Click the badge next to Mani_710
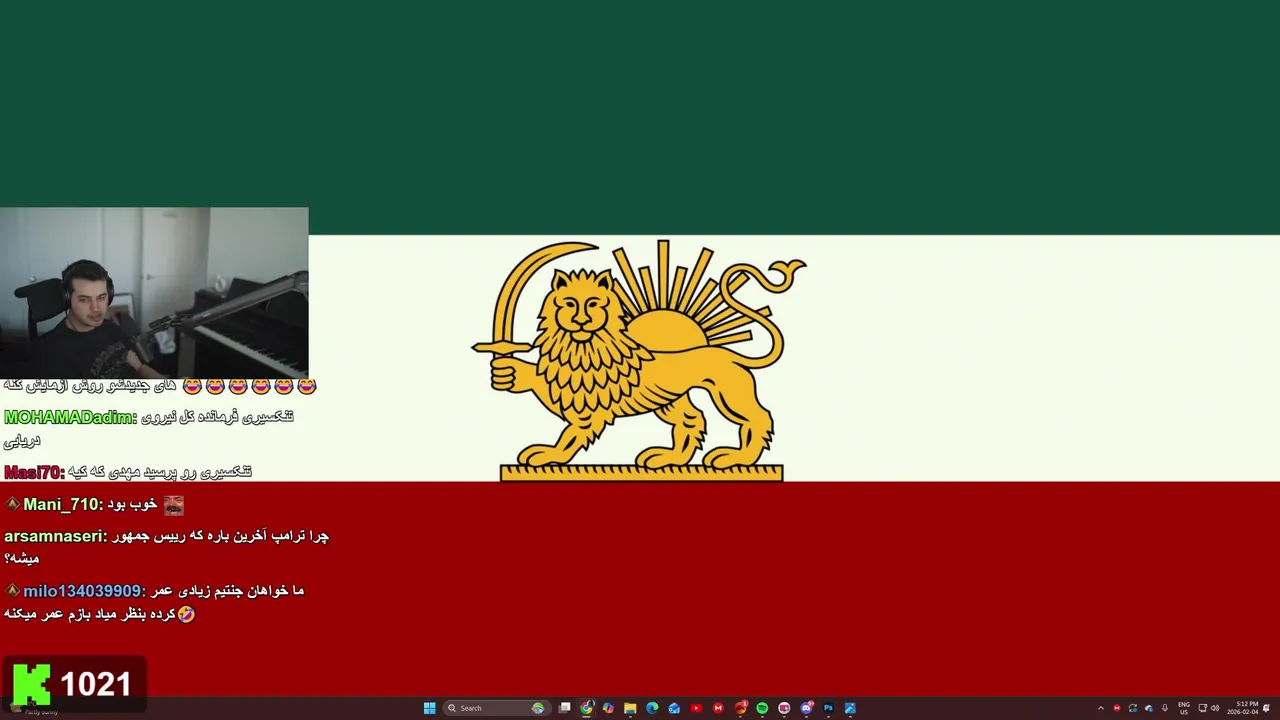 coord(13,504)
